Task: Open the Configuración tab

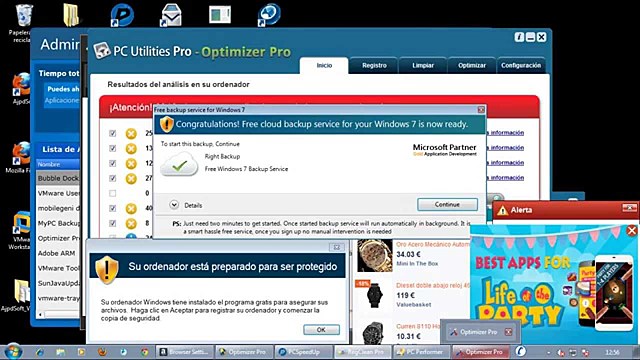Action: [521, 65]
